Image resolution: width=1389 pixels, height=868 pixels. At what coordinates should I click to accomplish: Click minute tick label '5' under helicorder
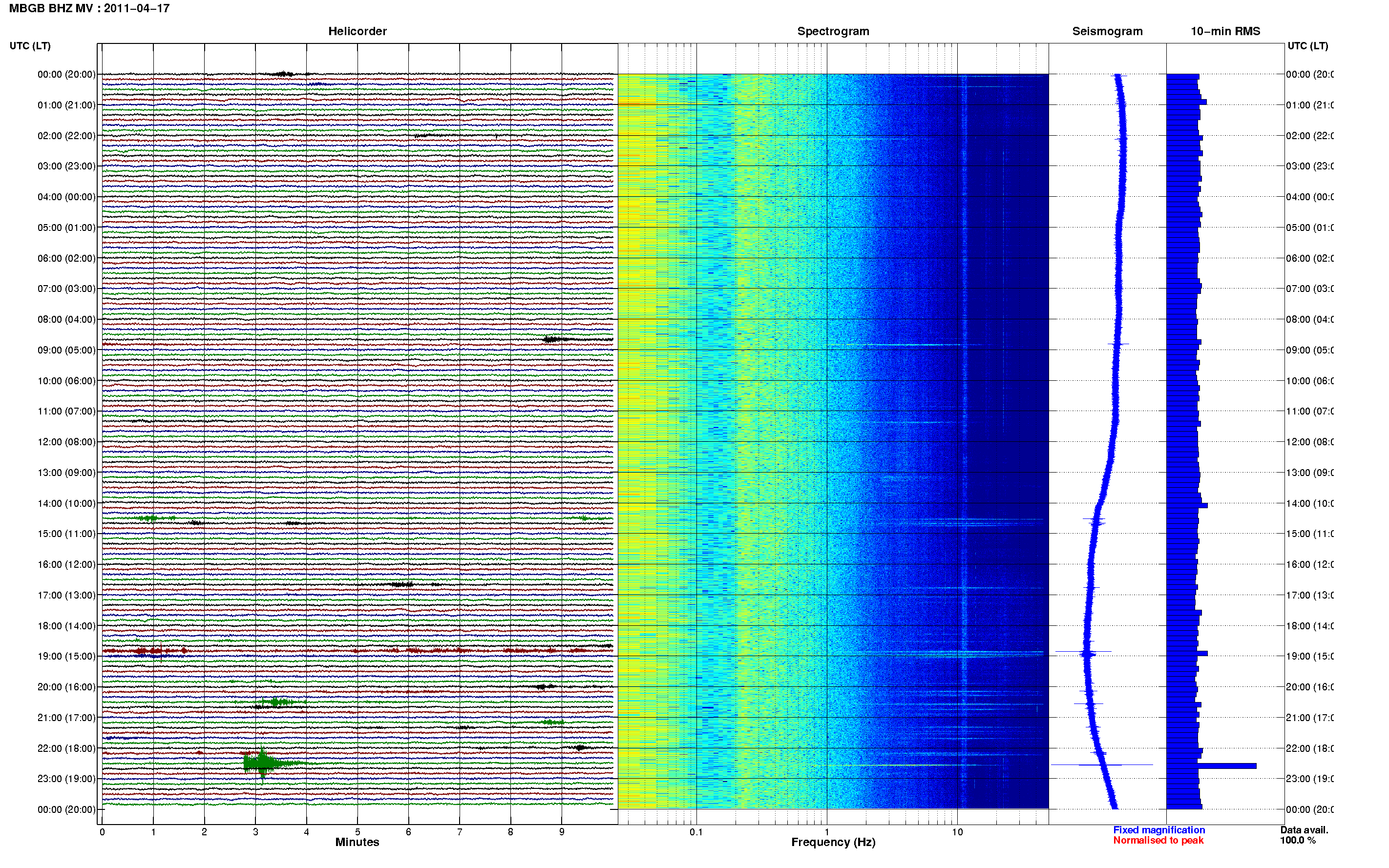coord(358,832)
